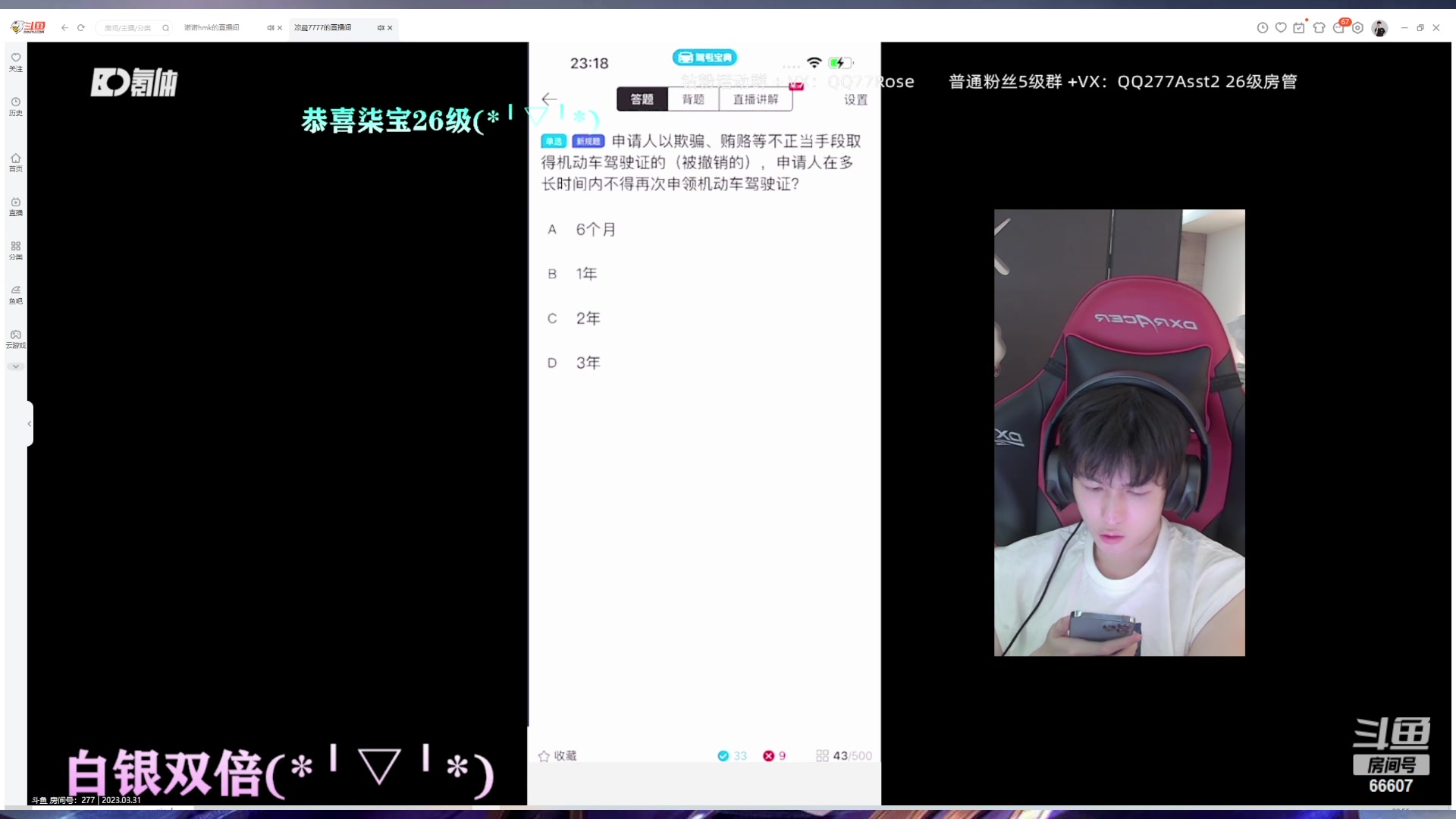The height and width of the screenshot is (819, 1456).
Task: Refresh the current page
Action: click(x=80, y=27)
